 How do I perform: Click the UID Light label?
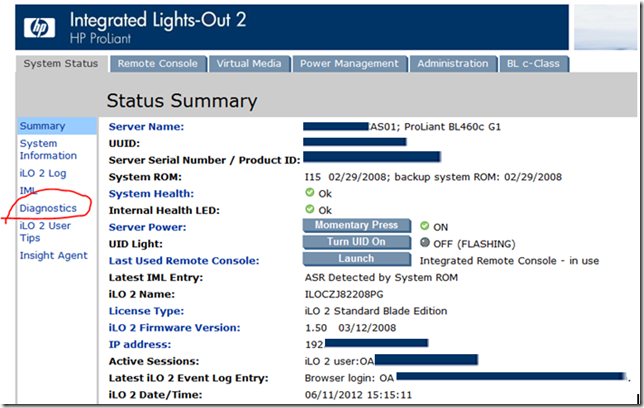(136, 244)
